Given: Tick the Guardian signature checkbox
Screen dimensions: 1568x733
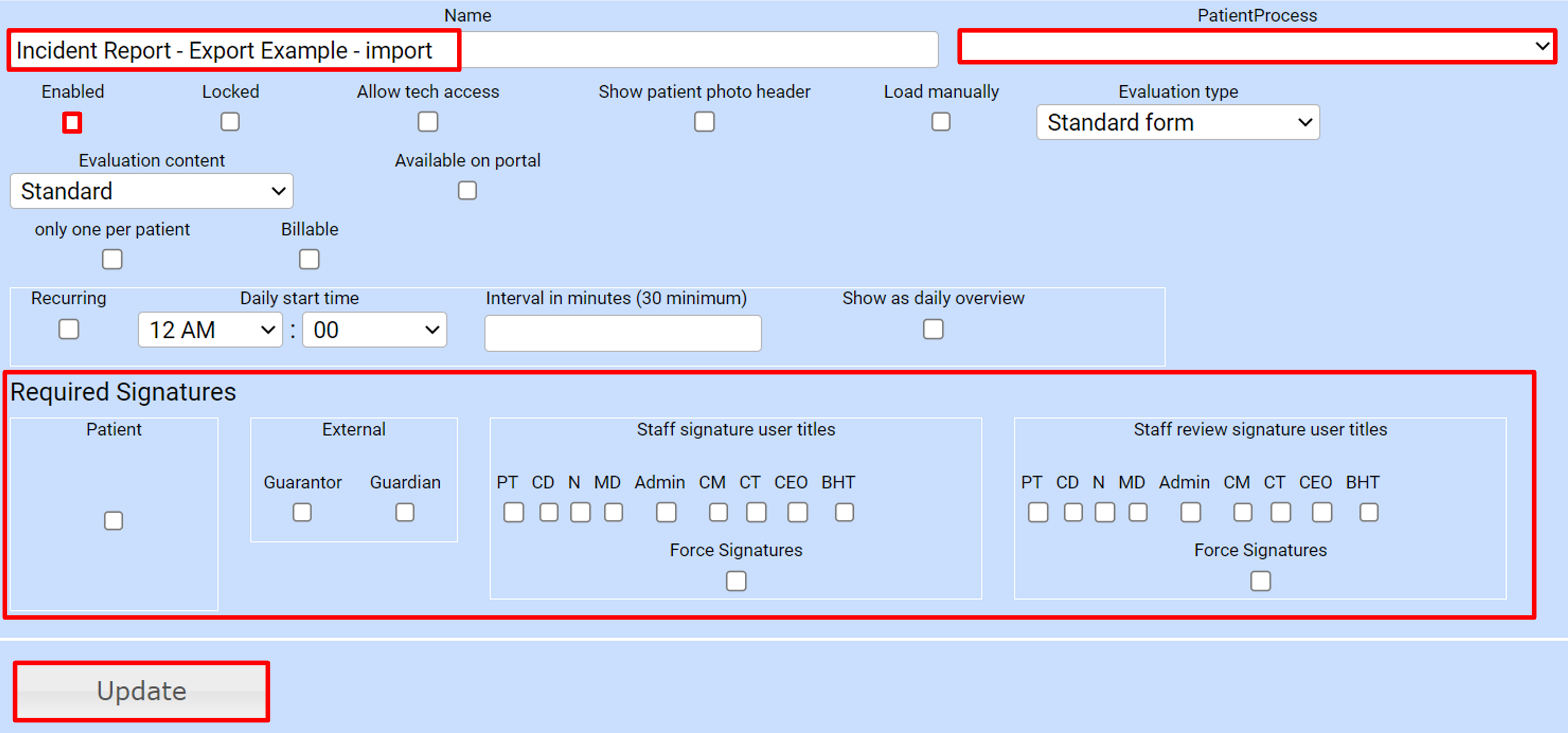Looking at the screenshot, I should pyautogui.click(x=404, y=512).
